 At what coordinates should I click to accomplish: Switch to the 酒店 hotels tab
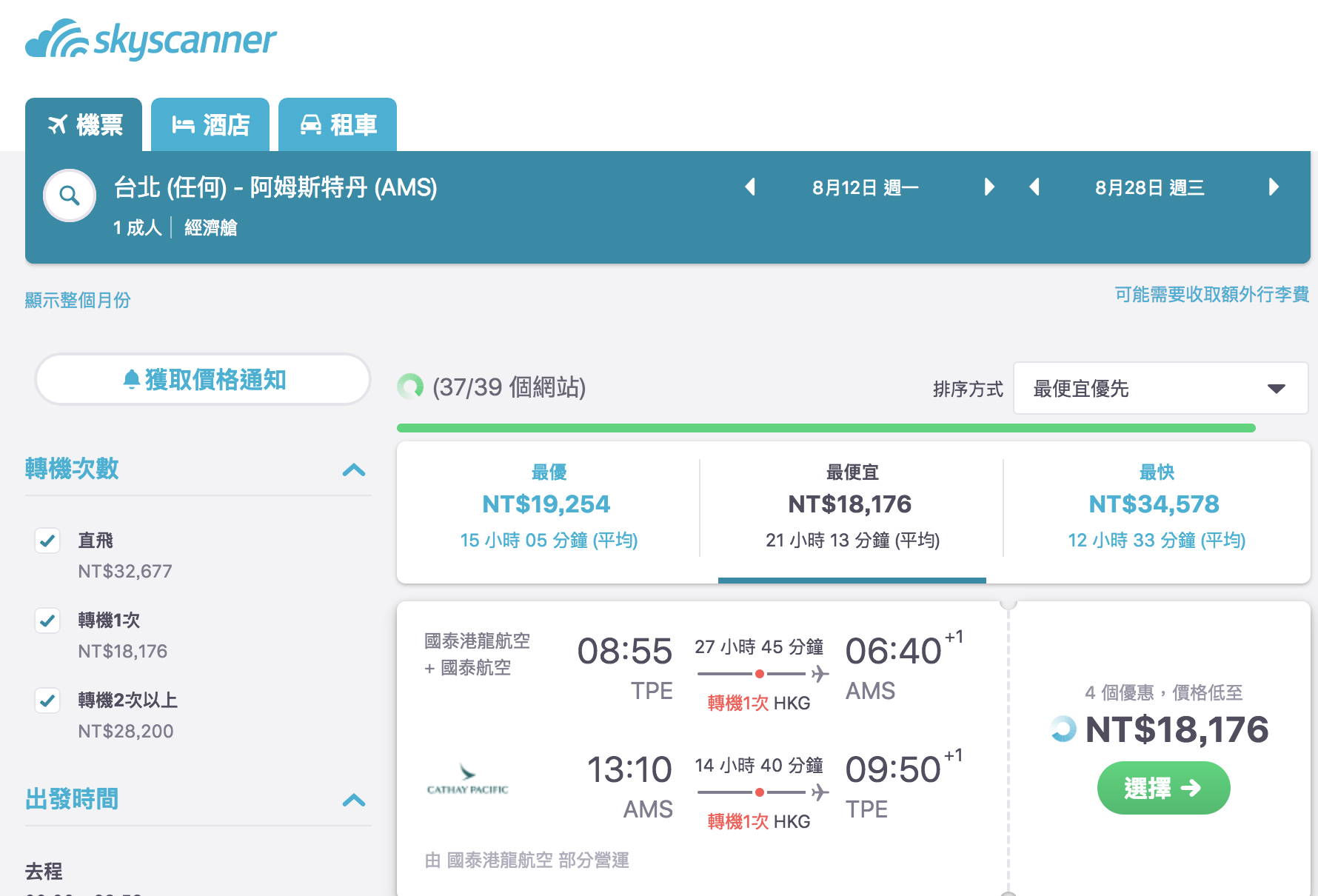pyautogui.click(x=210, y=124)
